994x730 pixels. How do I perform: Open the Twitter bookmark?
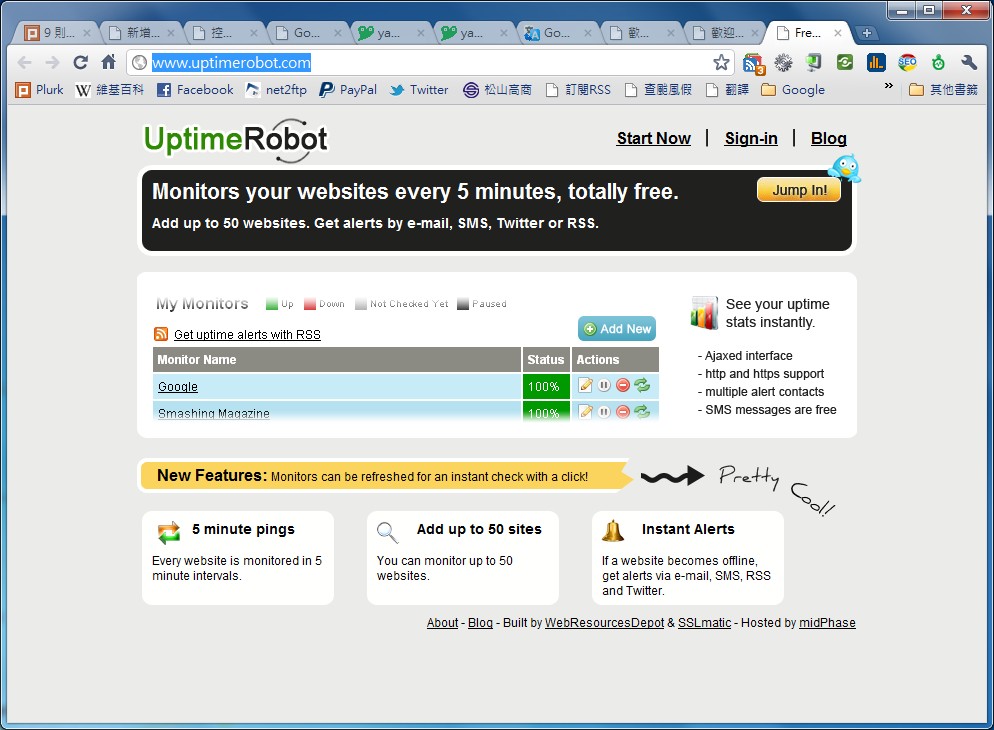coord(419,90)
